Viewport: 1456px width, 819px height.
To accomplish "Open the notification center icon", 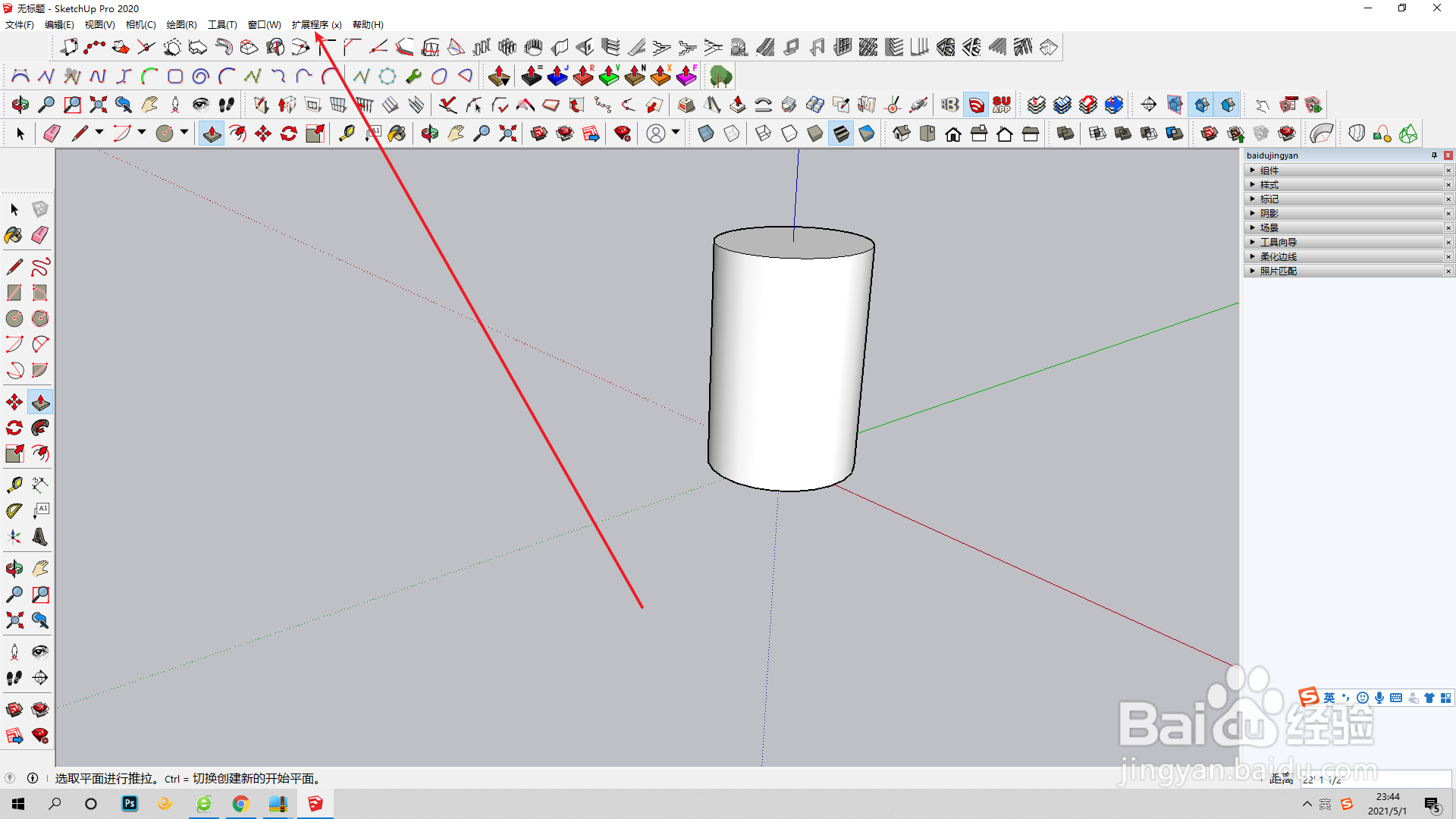I will 1432,805.
